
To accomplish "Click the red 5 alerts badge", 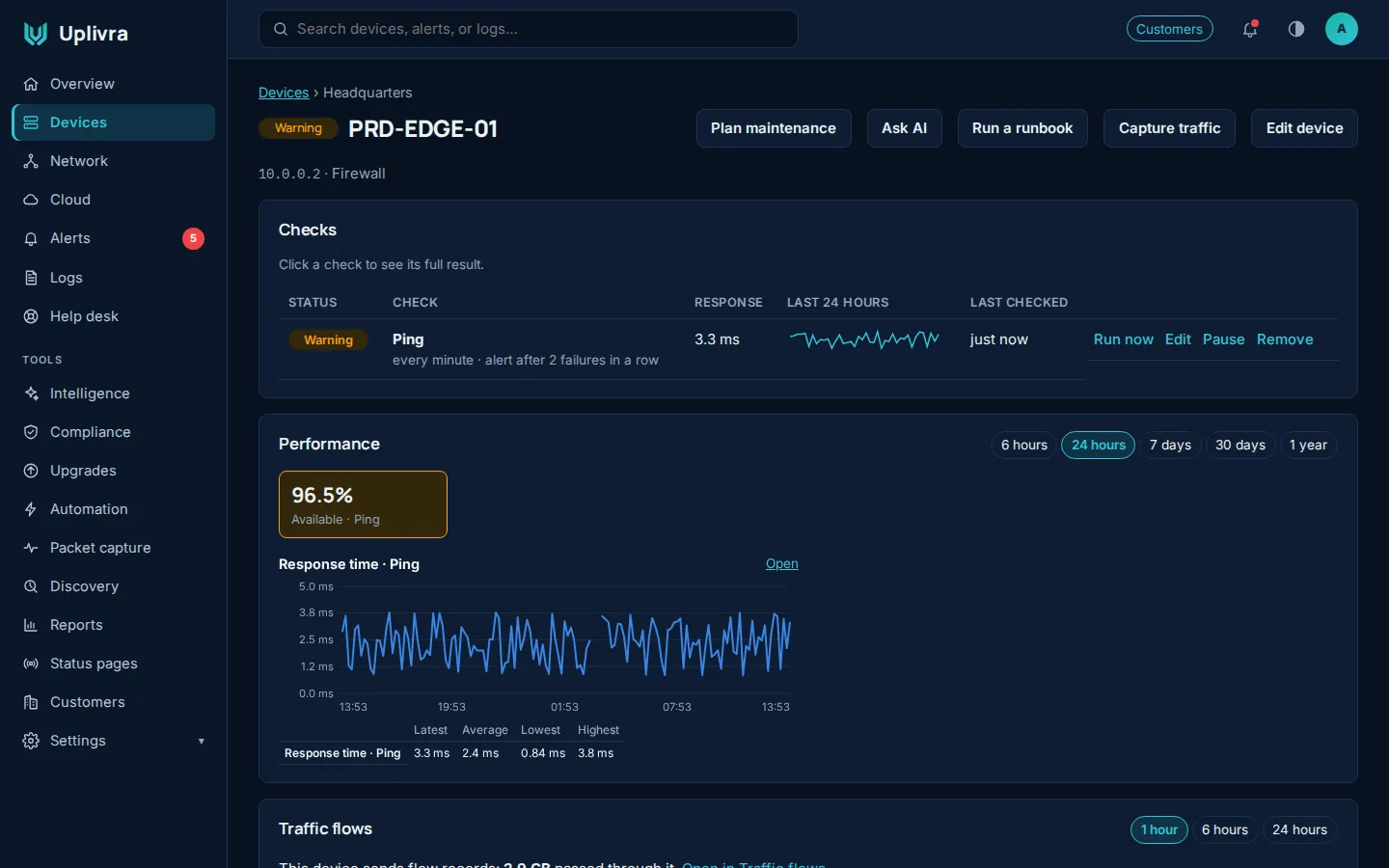I will [x=193, y=238].
